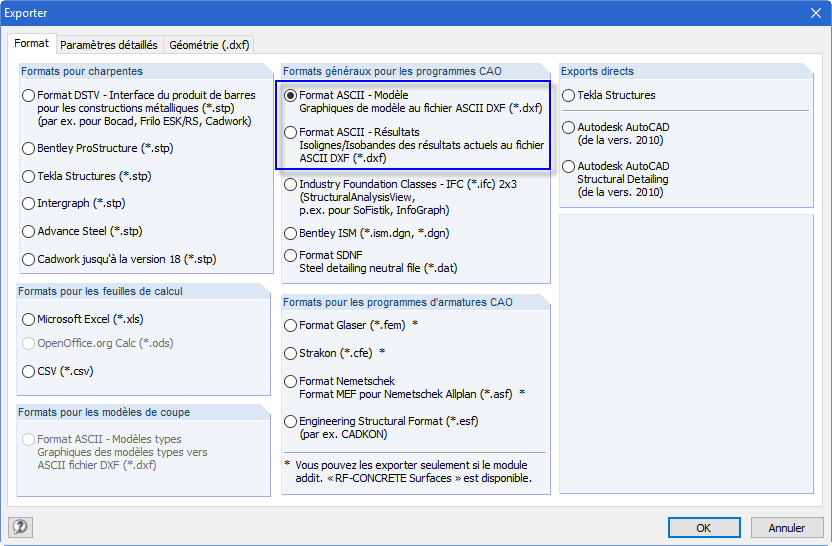This screenshot has width=832, height=546.
Task: Open the Paramètres détaillés tab
Action: point(109,45)
